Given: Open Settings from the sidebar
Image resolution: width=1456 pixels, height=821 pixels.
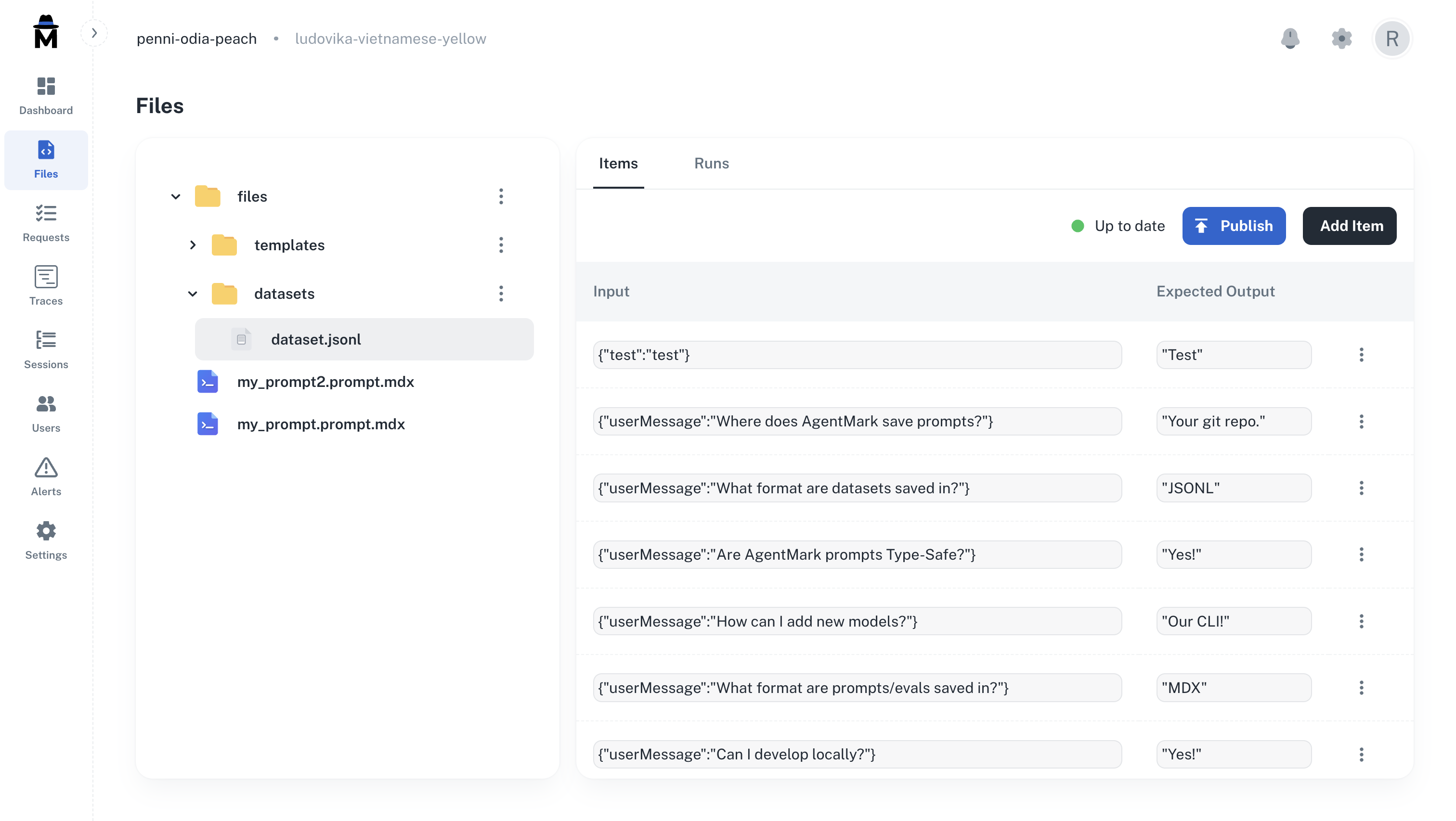Looking at the screenshot, I should coord(46,541).
